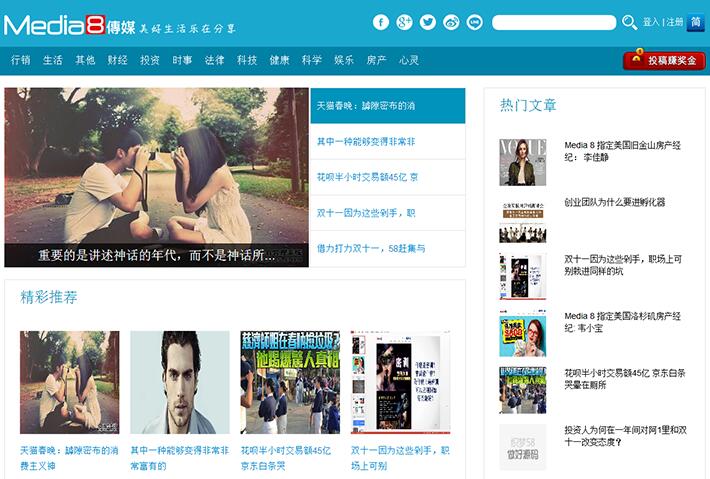
Task: Click inside the header search box
Action: pyautogui.click(x=553, y=22)
